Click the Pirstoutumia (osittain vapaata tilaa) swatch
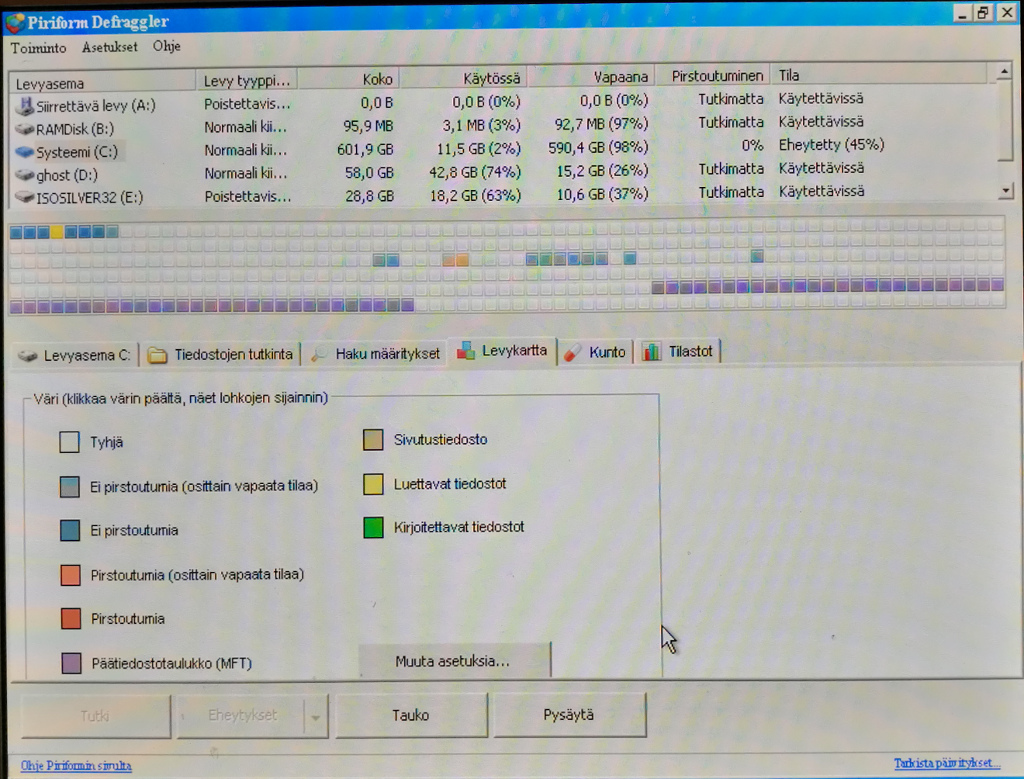 tap(70, 575)
